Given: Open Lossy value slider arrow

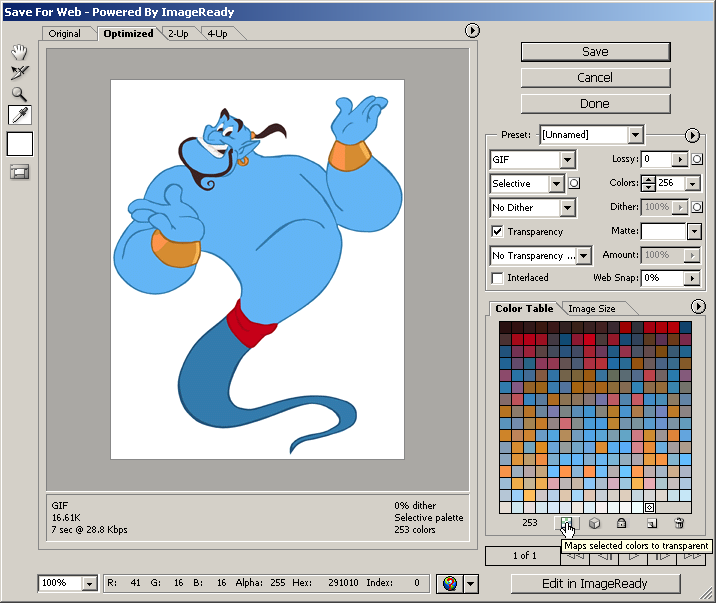Looking at the screenshot, I should [x=680, y=159].
